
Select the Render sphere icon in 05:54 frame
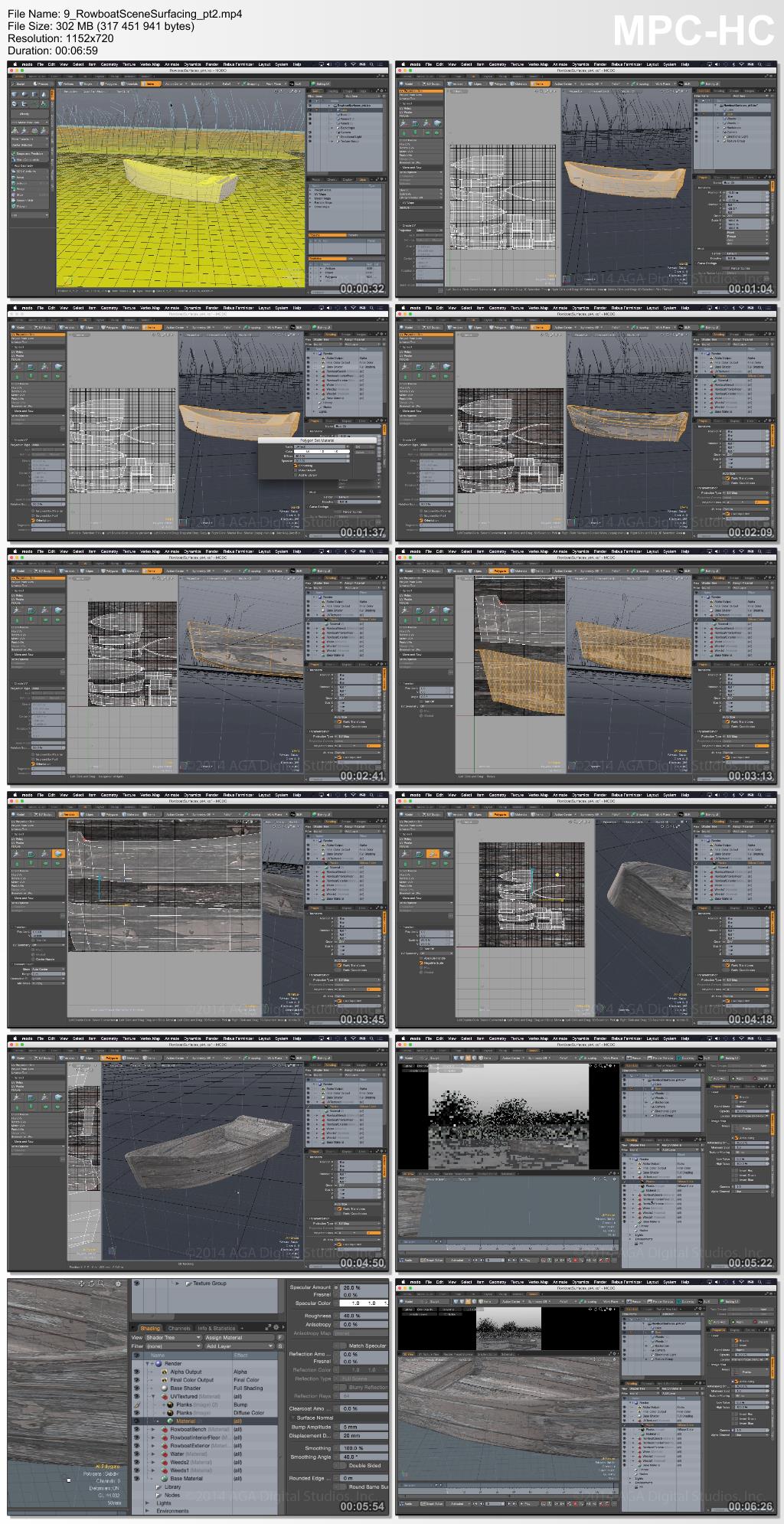[x=158, y=1363]
